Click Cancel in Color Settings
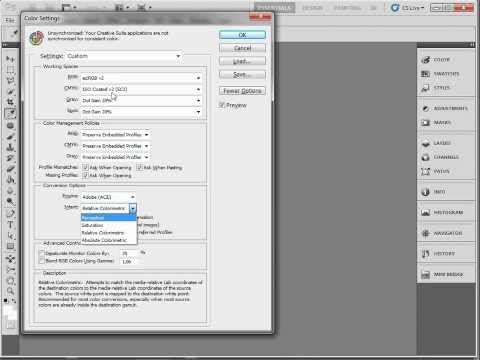The height and width of the screenshot is (360, 480). coord(242,48)
